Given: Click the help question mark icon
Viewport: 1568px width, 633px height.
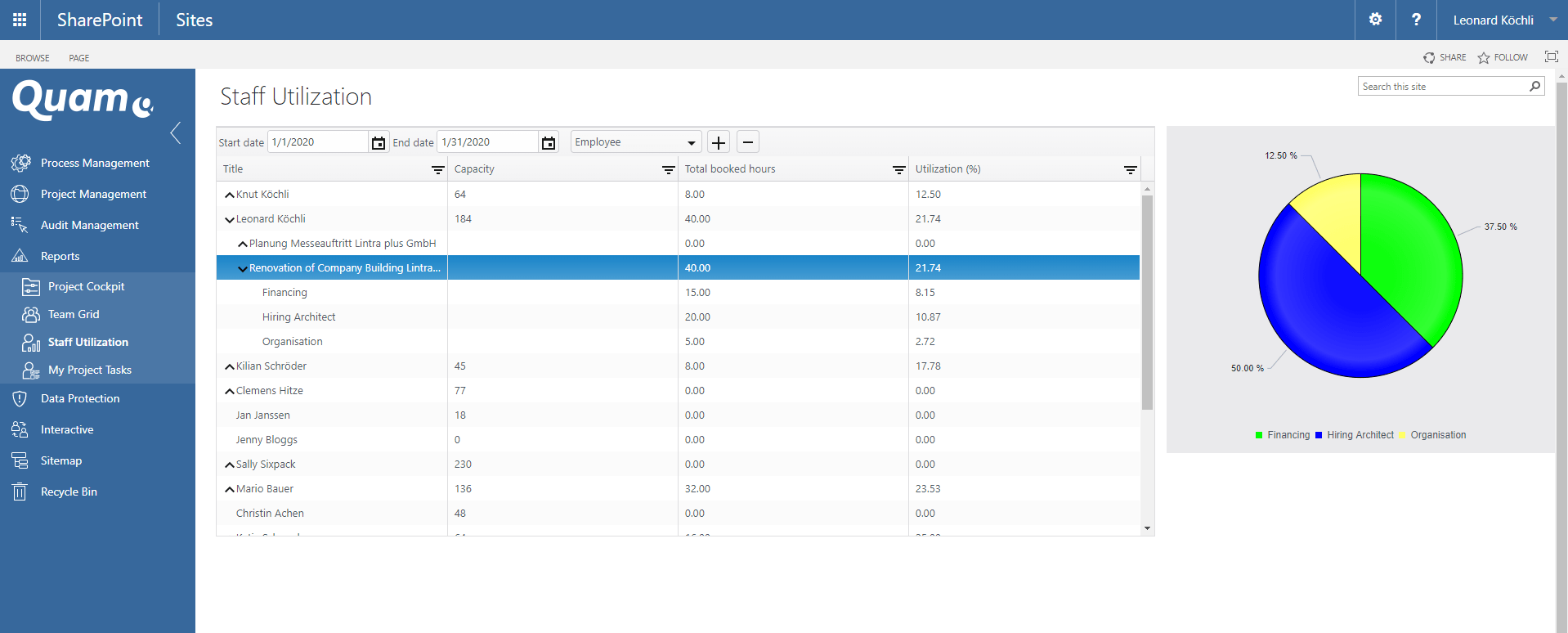Looking at the screenshot, I should (1416, 20).
